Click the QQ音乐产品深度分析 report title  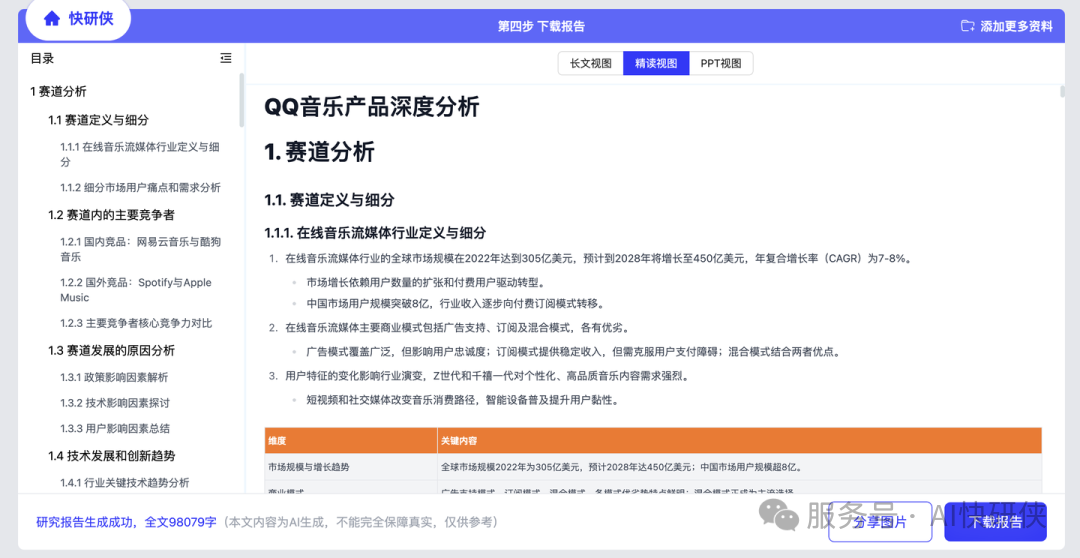tap(372, 107)
